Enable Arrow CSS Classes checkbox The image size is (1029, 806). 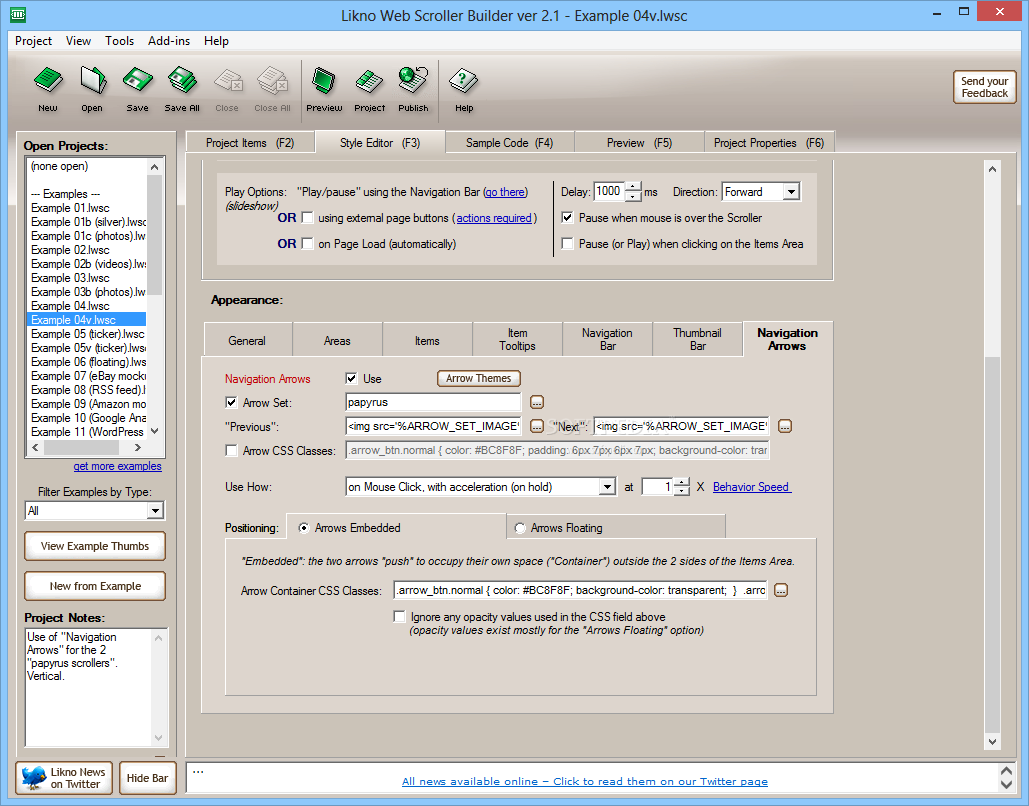[231, 450]
